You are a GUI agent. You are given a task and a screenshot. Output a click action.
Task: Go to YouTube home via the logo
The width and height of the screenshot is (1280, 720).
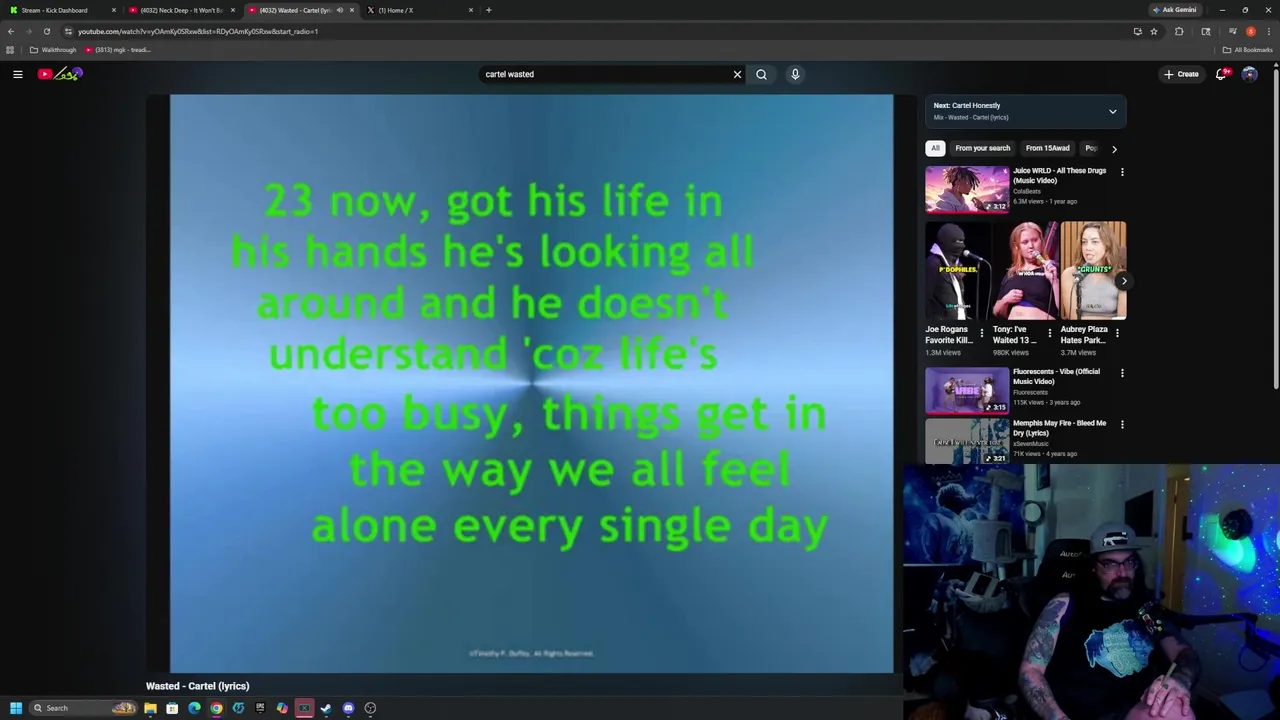(61, 74)
